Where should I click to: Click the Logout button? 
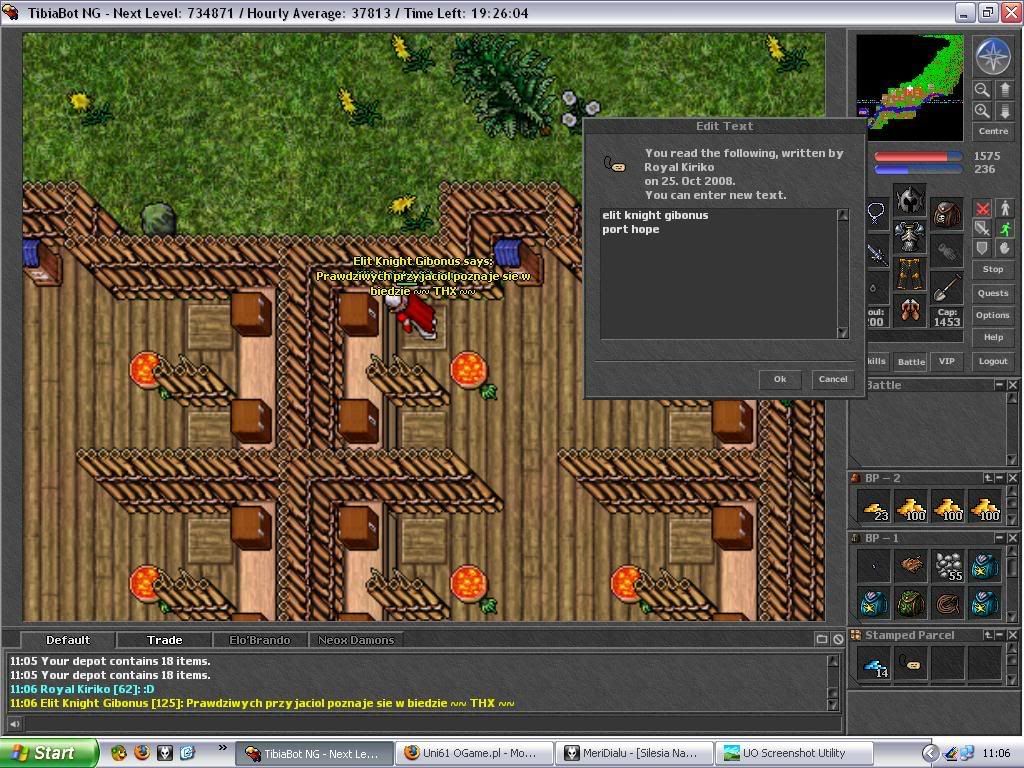[x=993, y=361]
